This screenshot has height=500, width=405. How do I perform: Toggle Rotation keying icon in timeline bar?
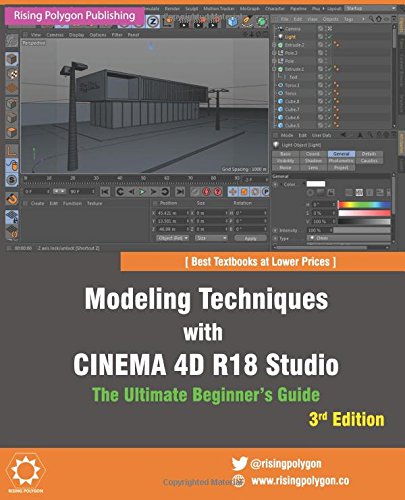coord(255,192)
